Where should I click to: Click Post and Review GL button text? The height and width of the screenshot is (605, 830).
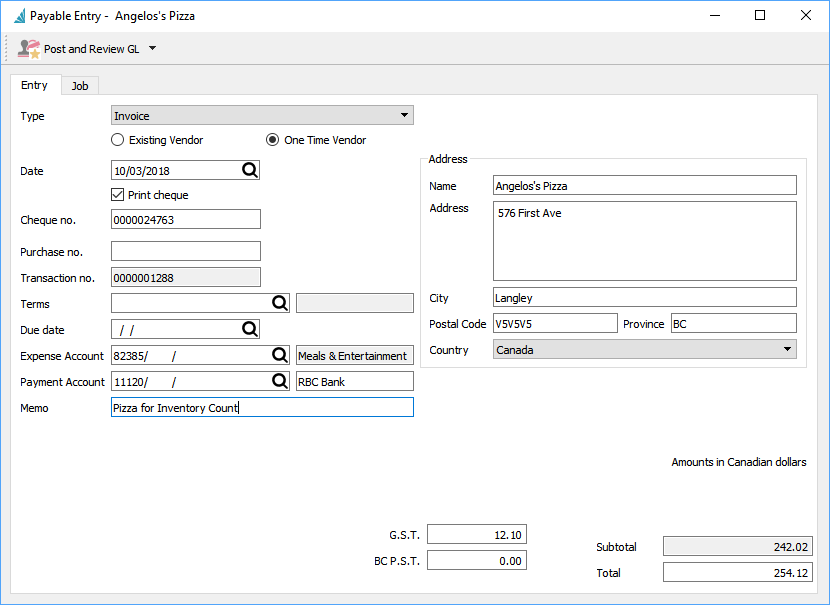coord(91,48)
